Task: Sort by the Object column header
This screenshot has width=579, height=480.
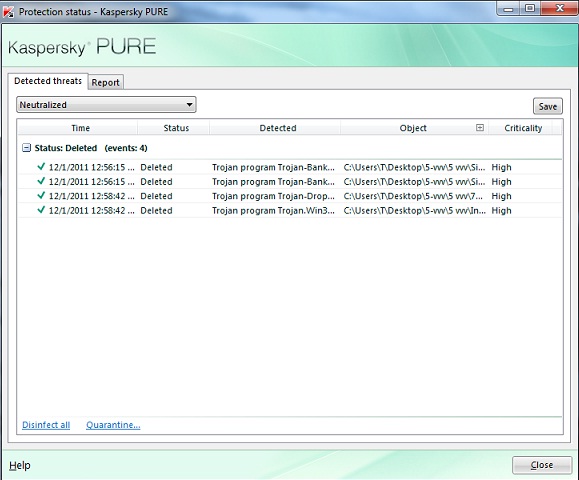Action: point(413,128)
